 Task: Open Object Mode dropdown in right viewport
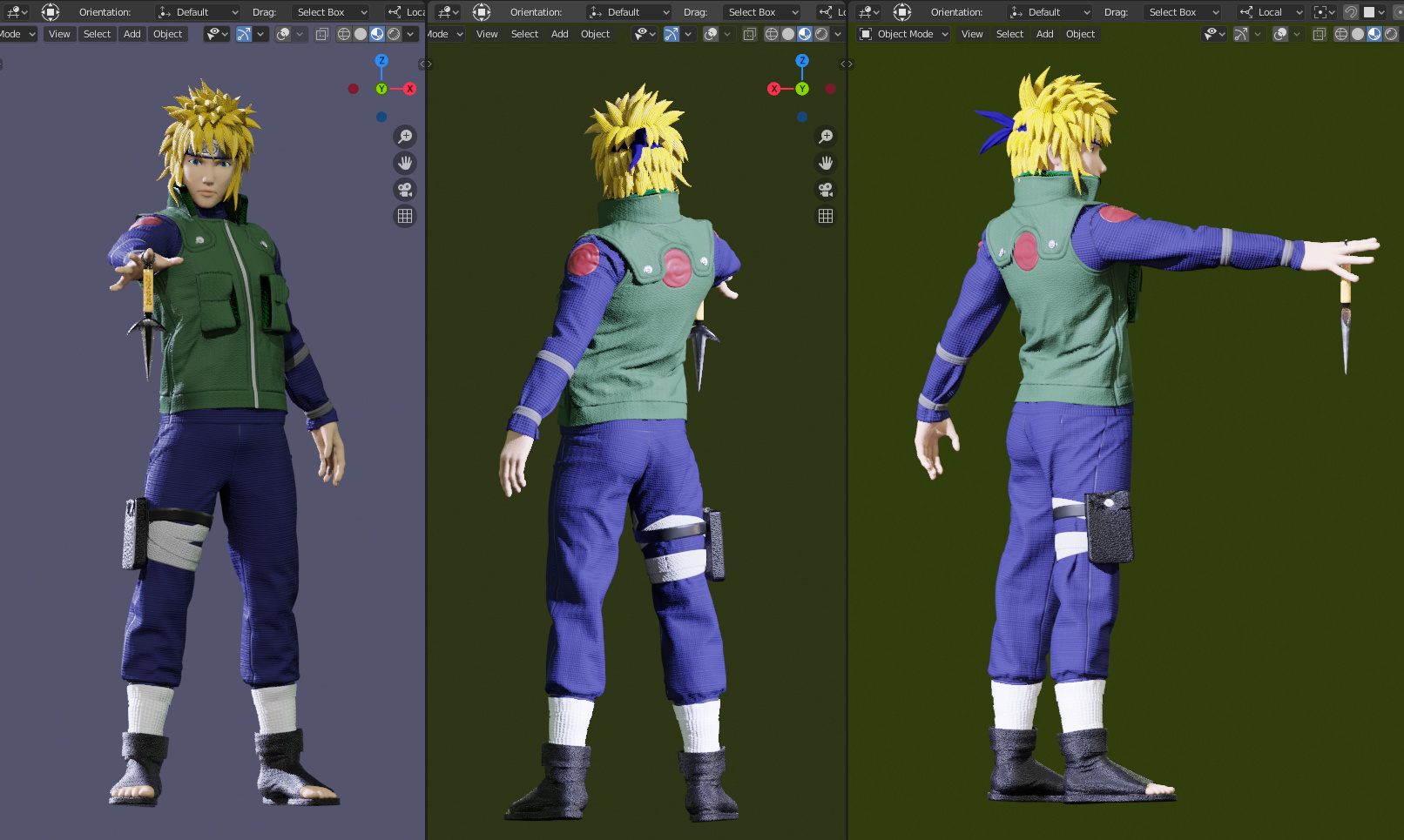903,34
